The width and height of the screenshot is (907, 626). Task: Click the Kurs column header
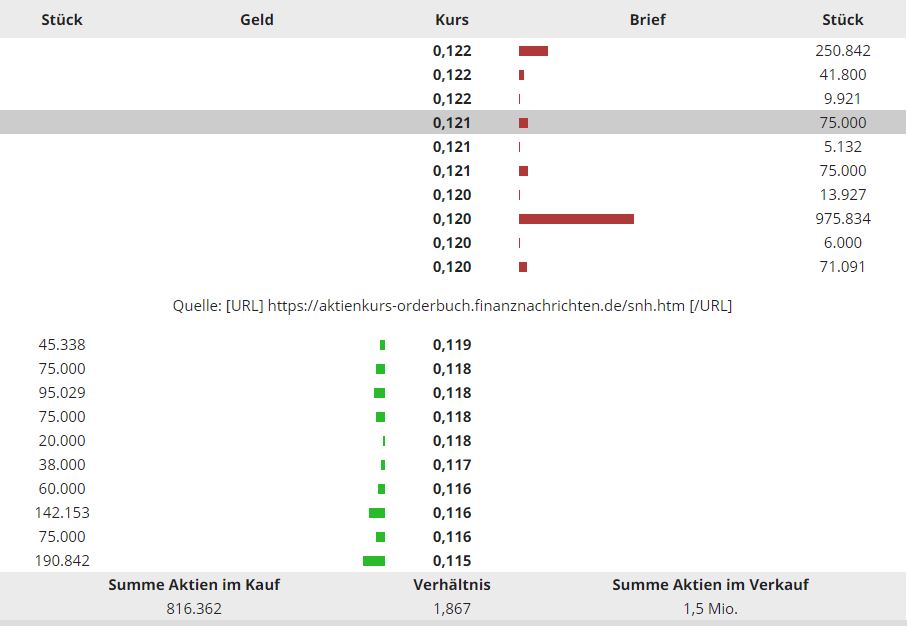(452, 19)
